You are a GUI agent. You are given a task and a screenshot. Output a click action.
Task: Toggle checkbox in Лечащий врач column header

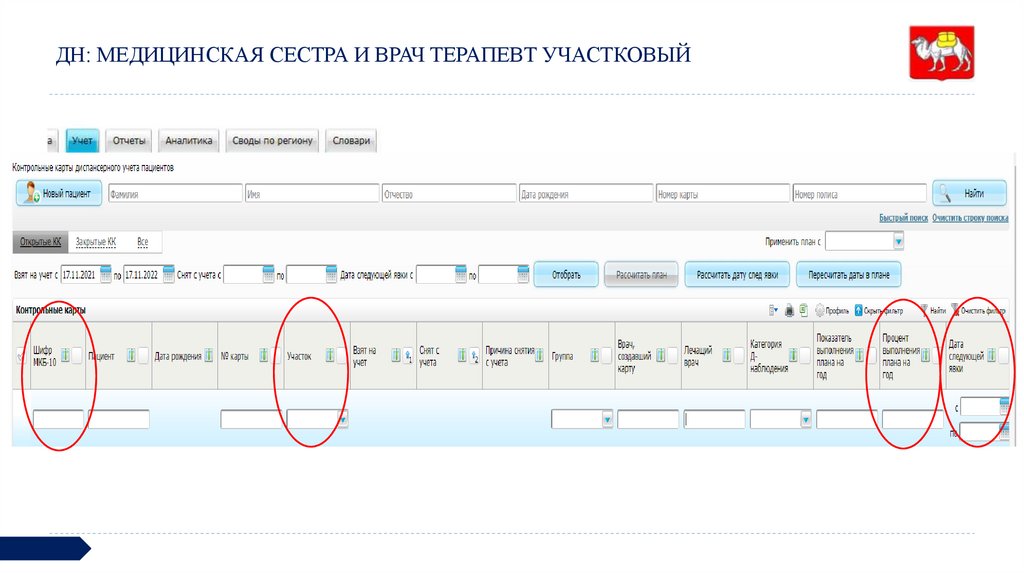tap(739, 355)
